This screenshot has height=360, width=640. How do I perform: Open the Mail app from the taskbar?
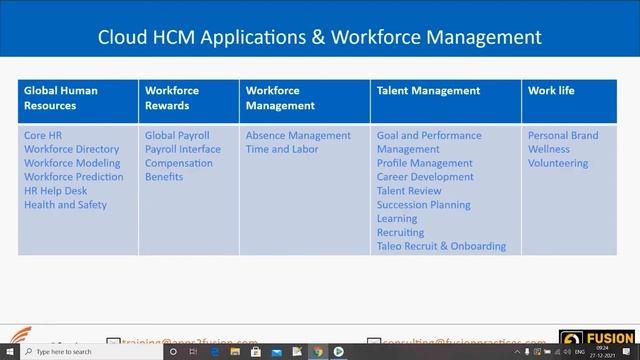point(277,351)
